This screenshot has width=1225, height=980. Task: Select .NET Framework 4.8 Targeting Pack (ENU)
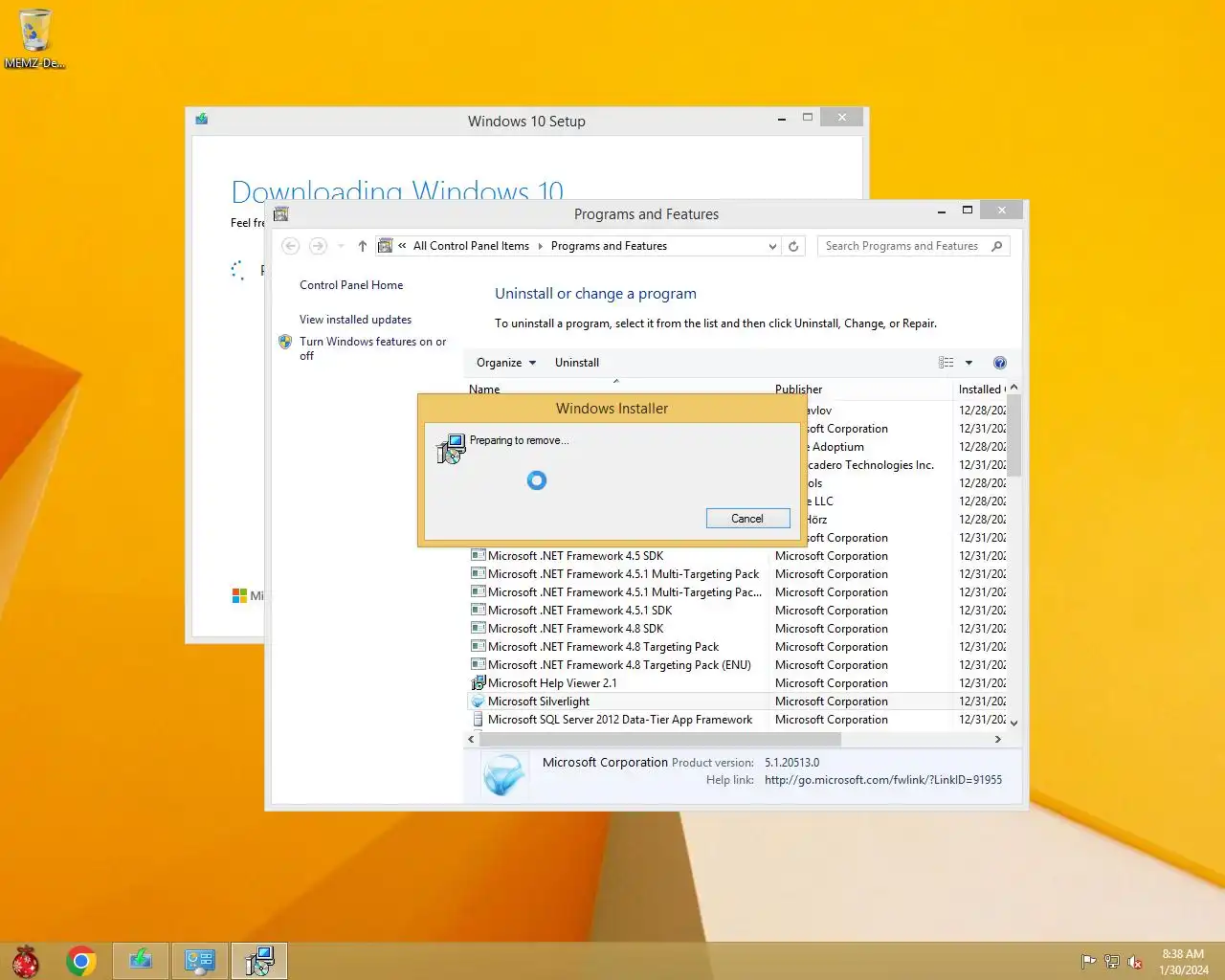[x=619, y=665]
